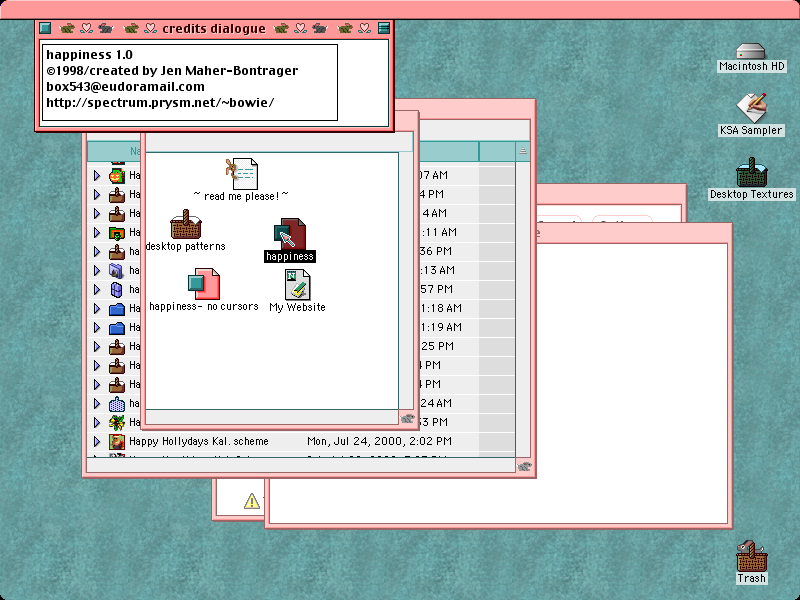Expand the row dated 25 PM
Viewport: 800px width, 600px height.
[x=97, y=346]
